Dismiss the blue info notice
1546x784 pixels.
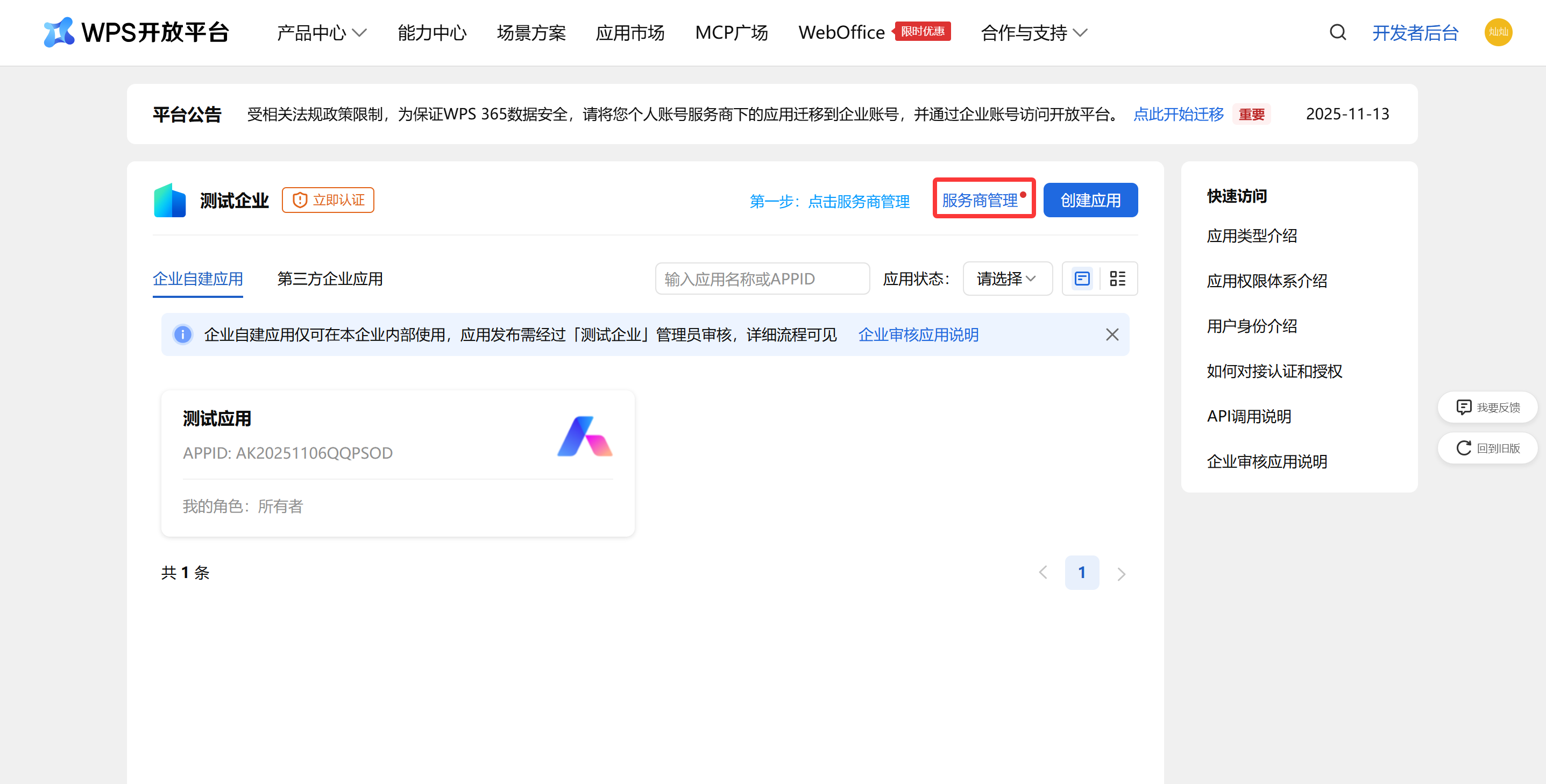pyautogui.click(x=1111, y=334)
